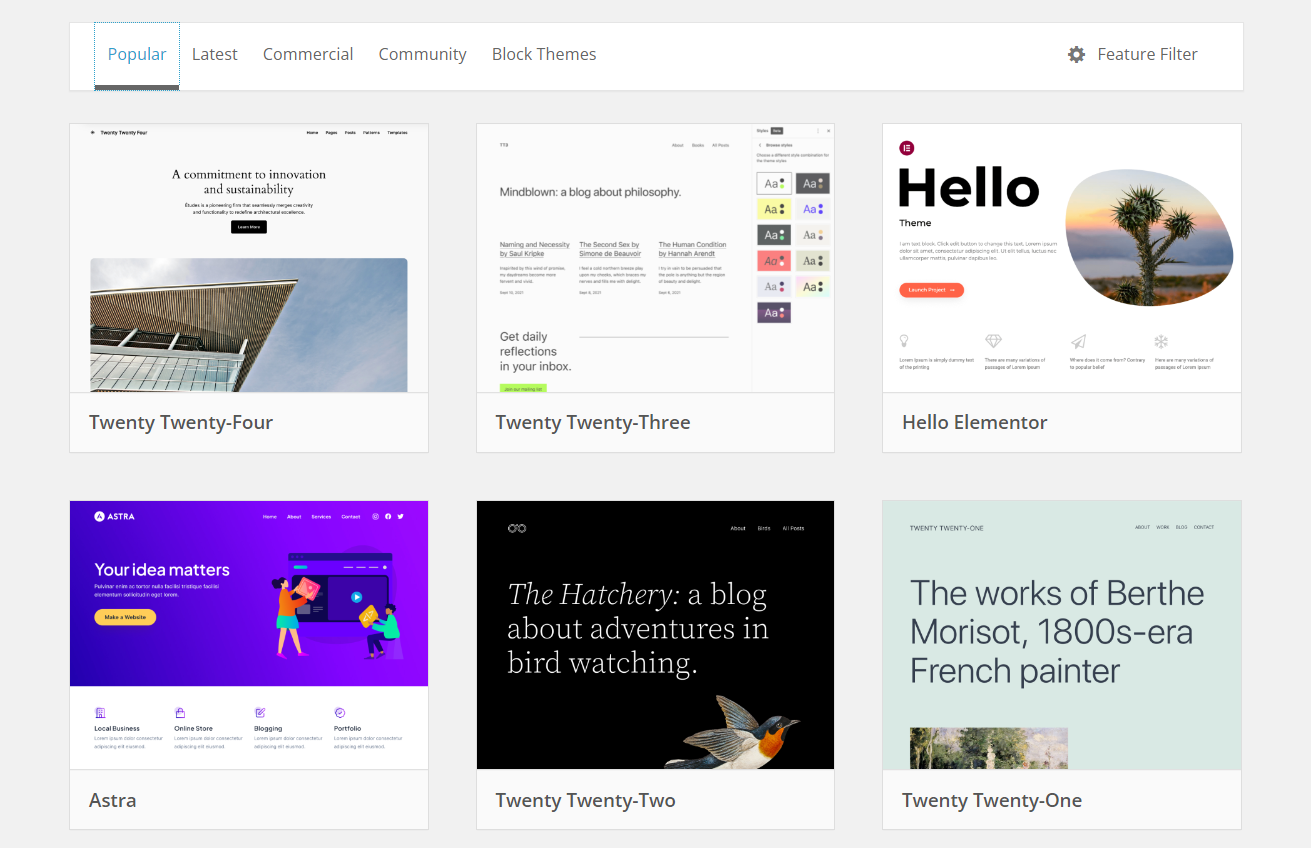Viewport: 1311px width, 848px height.
Task: Click the green Join our mailing list button
Action: pos(524,388)
